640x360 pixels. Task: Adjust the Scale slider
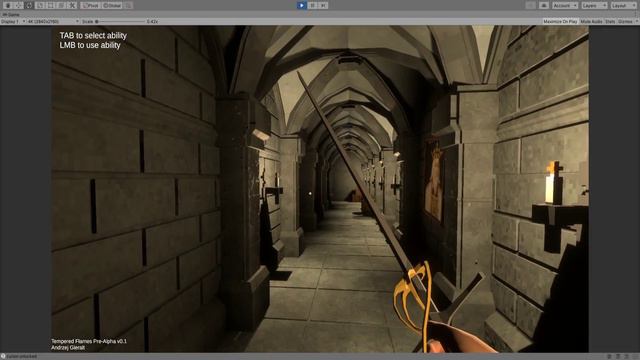pos(120,21)
